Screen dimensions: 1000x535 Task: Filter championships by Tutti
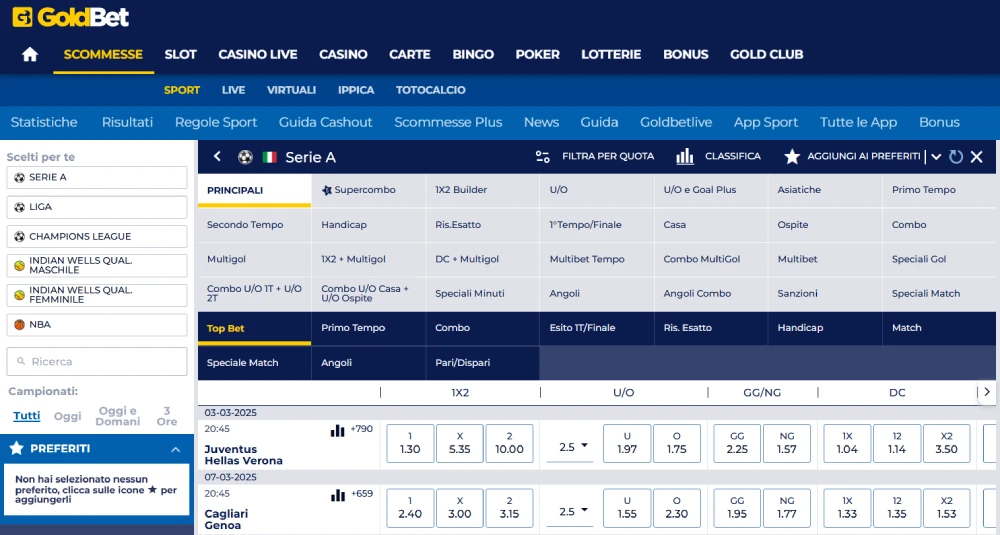click(x=27, y=416)
